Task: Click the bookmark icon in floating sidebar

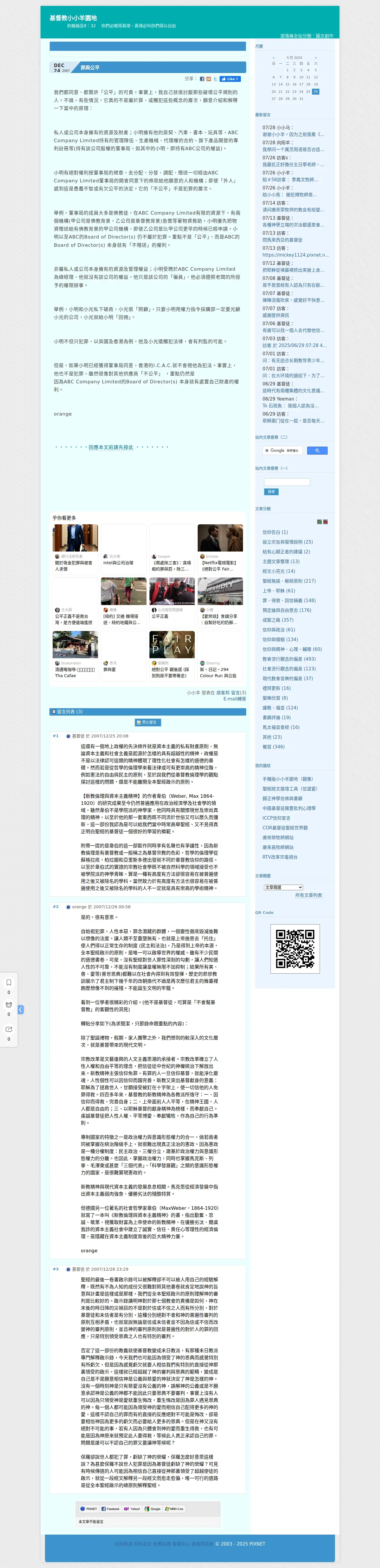Action: point(9,982)
